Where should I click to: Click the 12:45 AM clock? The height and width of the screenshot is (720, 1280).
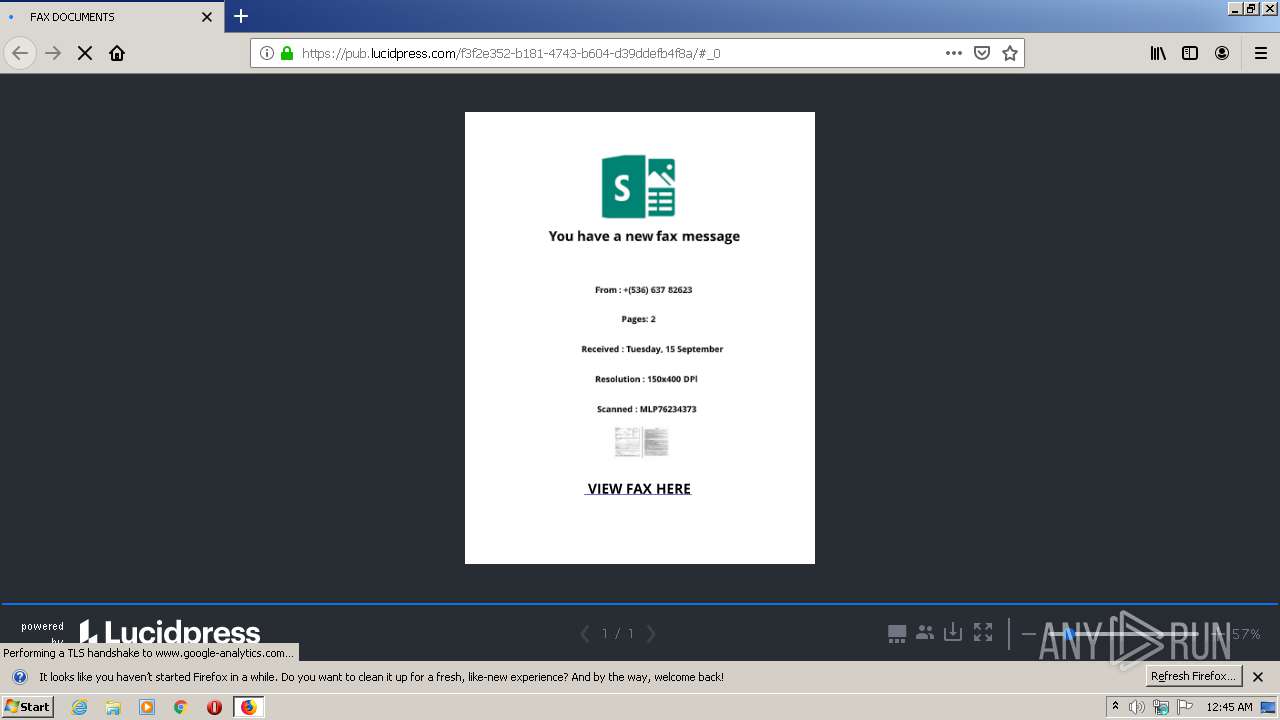(1229, 707)
